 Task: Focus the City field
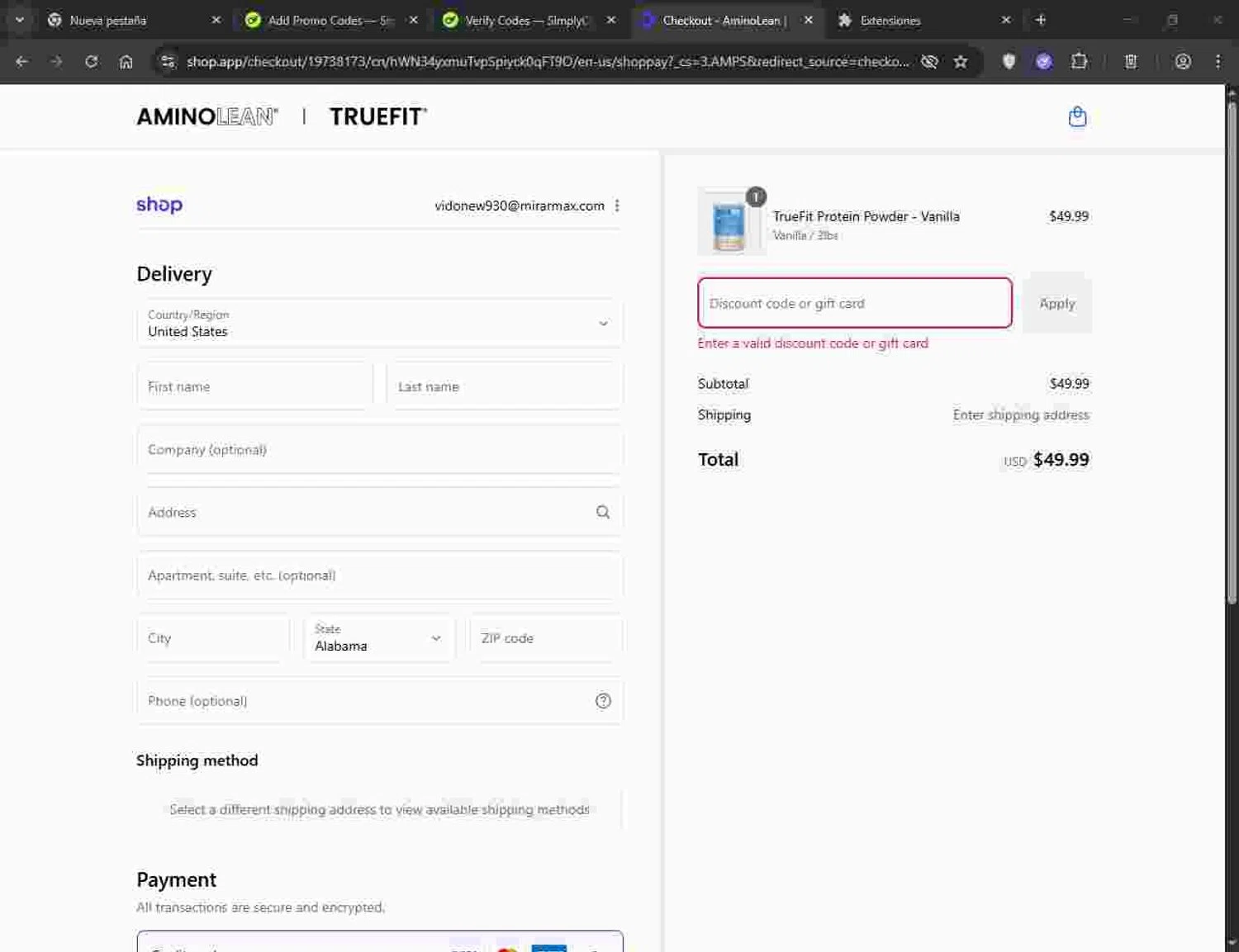[x=213, y=638]
